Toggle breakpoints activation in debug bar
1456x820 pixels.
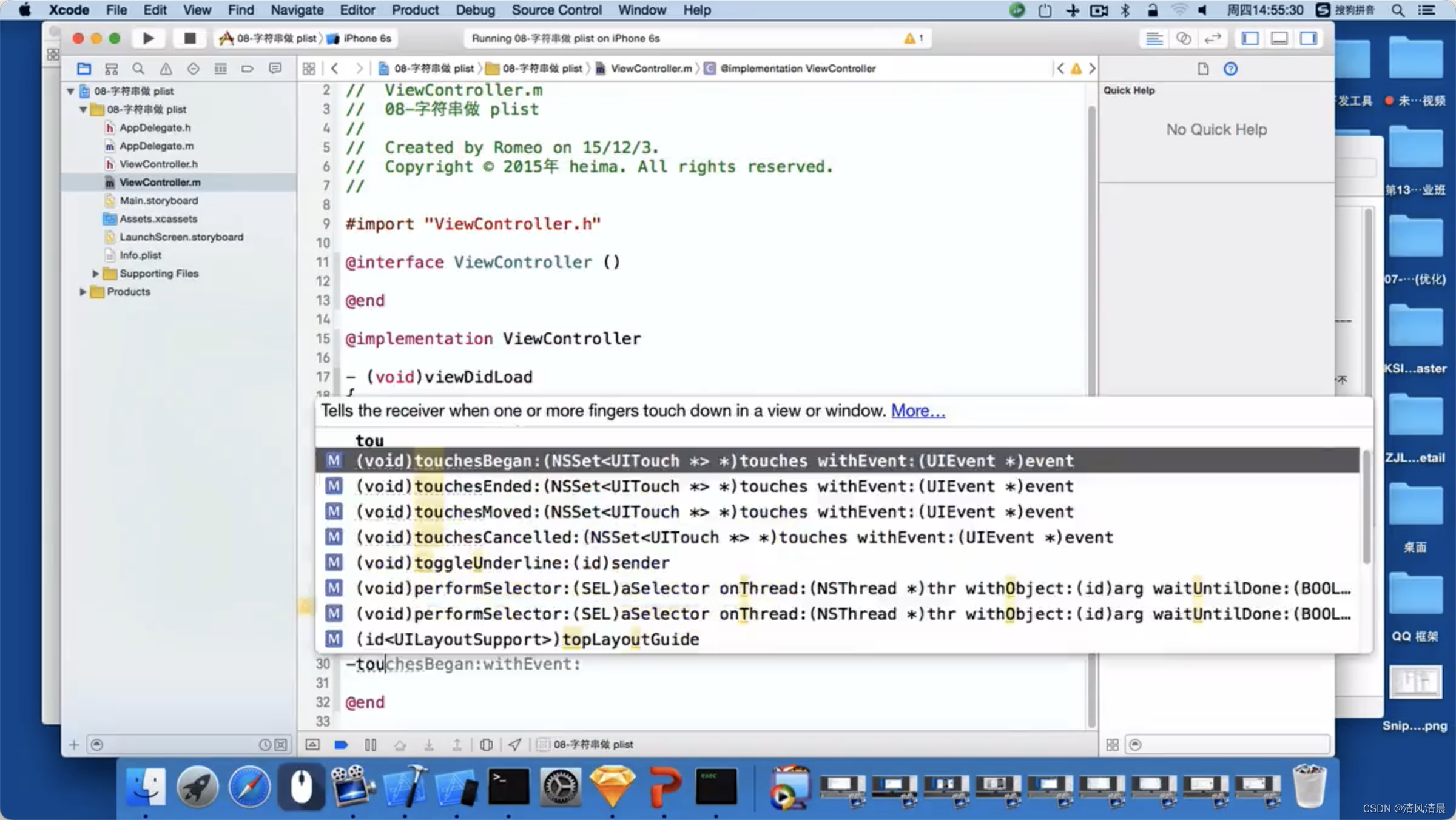[341, 744]
